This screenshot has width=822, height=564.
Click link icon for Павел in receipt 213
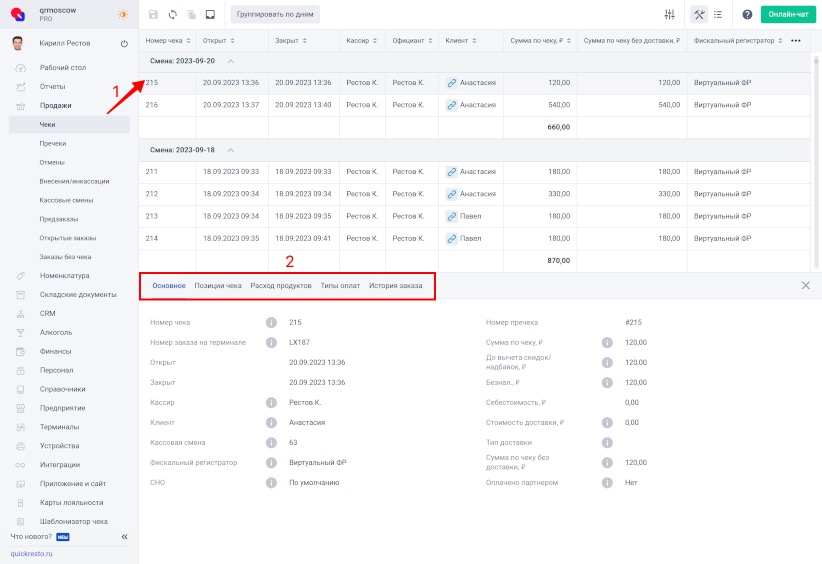[x=451, y=216]
